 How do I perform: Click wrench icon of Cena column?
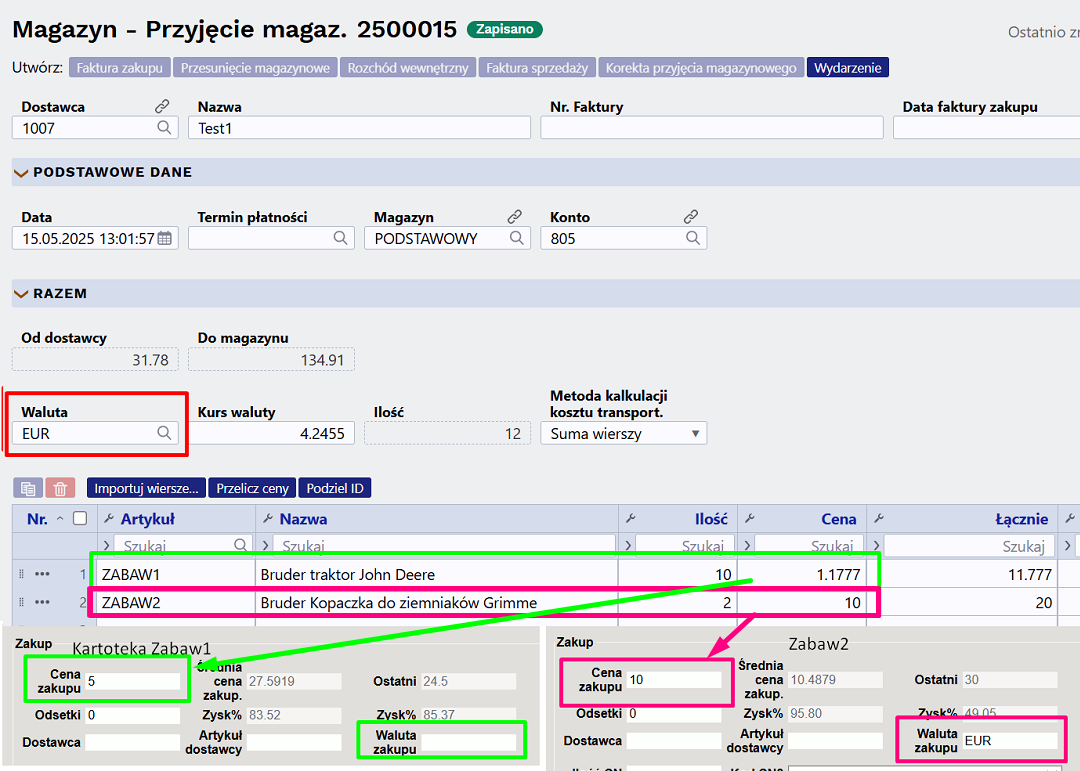750,519
